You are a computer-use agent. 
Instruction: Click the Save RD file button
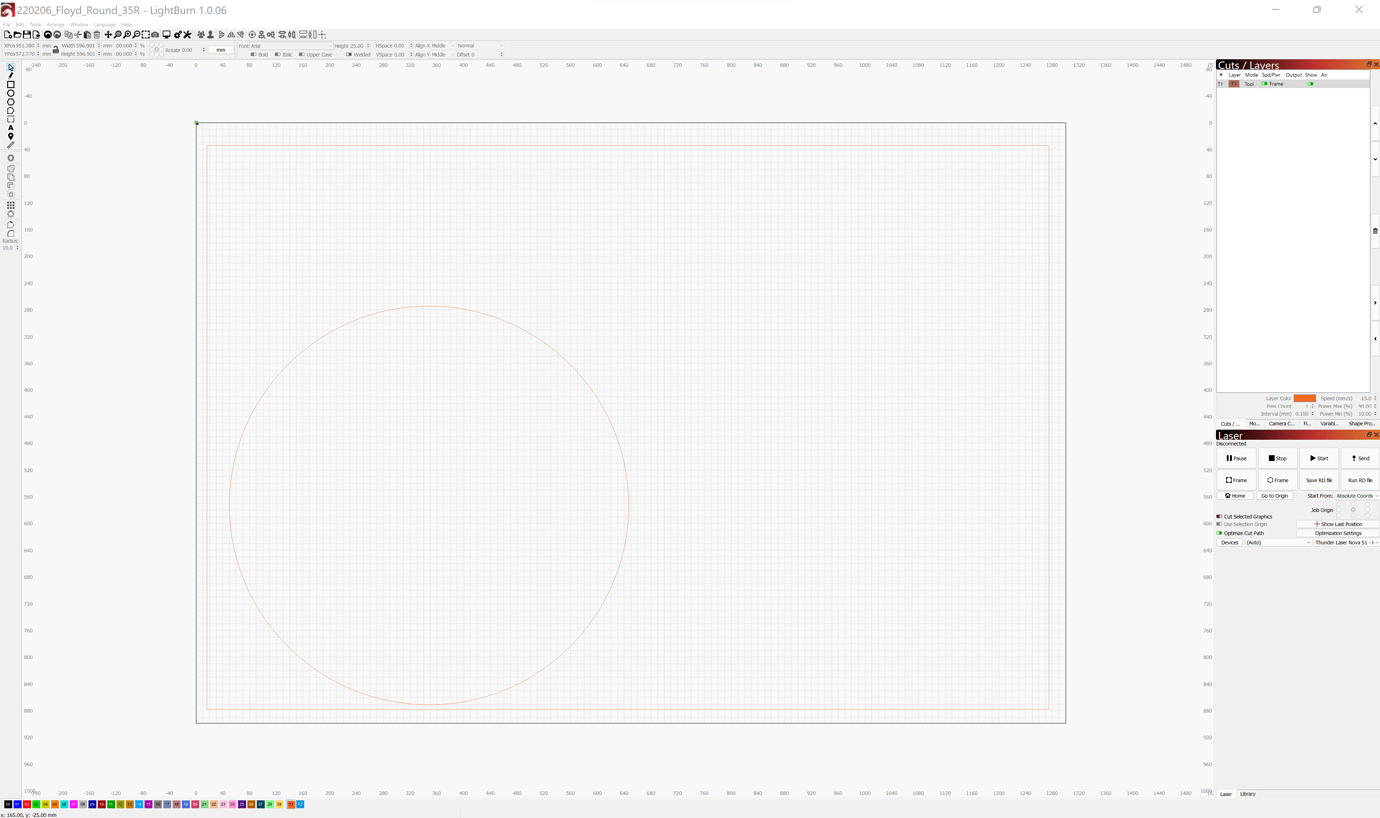(1319, 480)
